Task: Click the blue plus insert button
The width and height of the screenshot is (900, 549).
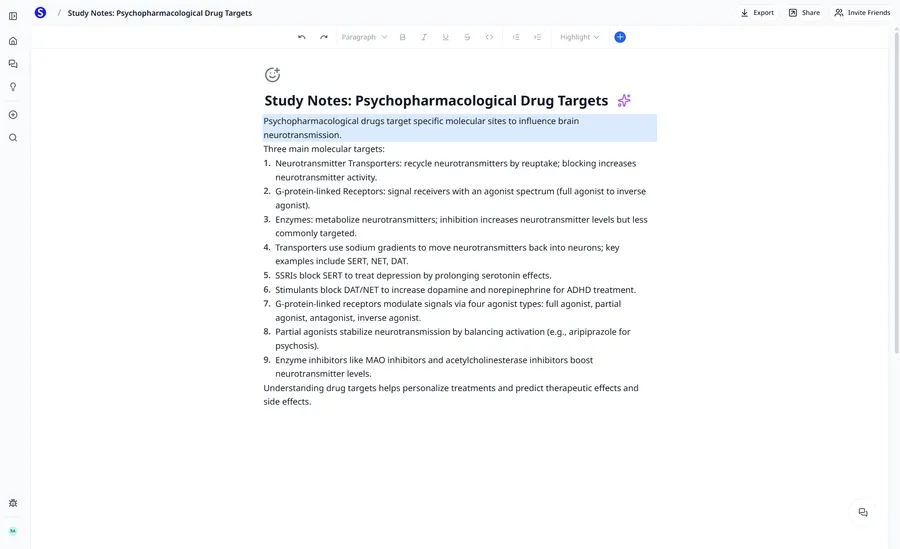Action: (620, 37)
